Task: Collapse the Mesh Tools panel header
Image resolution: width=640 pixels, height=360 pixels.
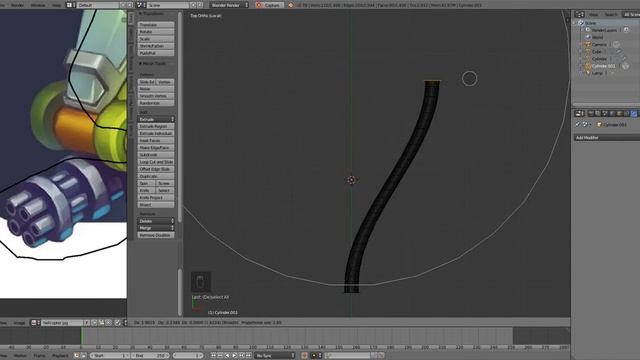Action: click(152, 64)
